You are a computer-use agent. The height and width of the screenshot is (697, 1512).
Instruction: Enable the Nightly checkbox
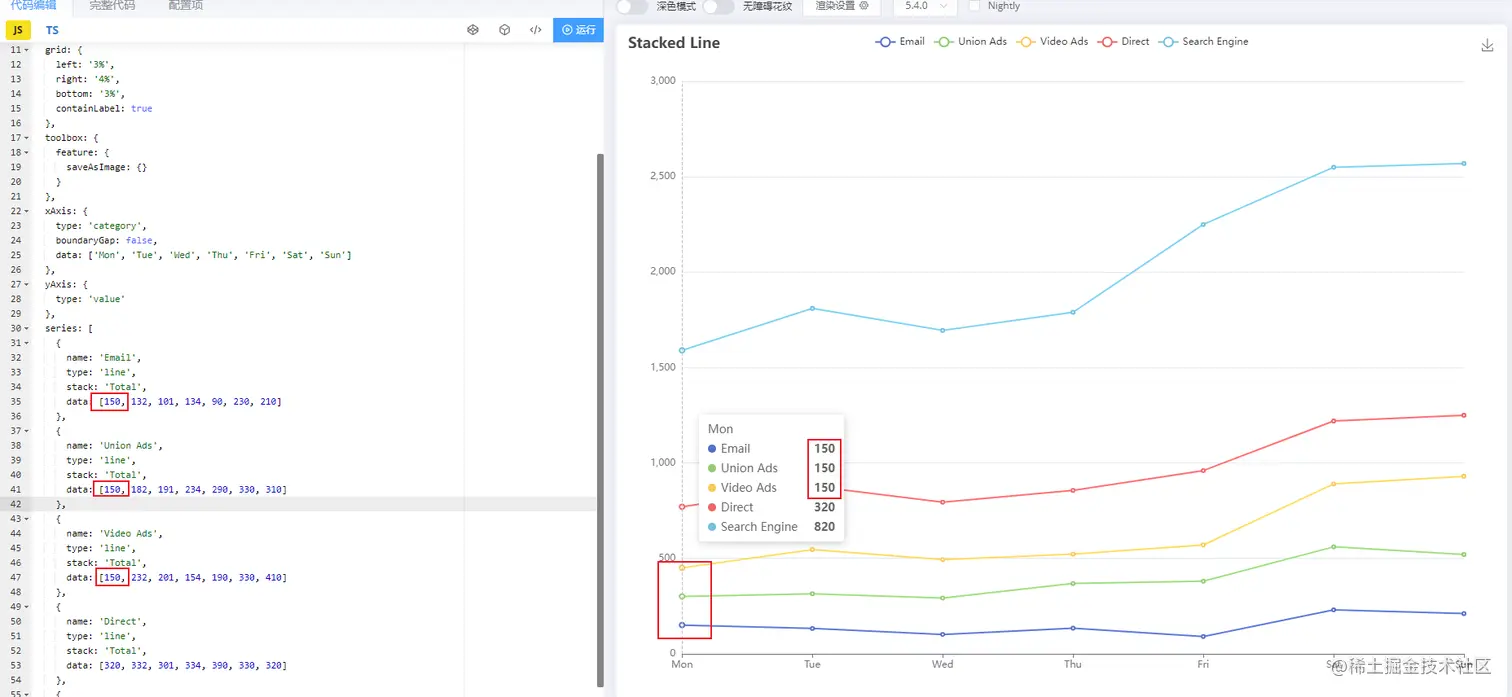point(975,6)
